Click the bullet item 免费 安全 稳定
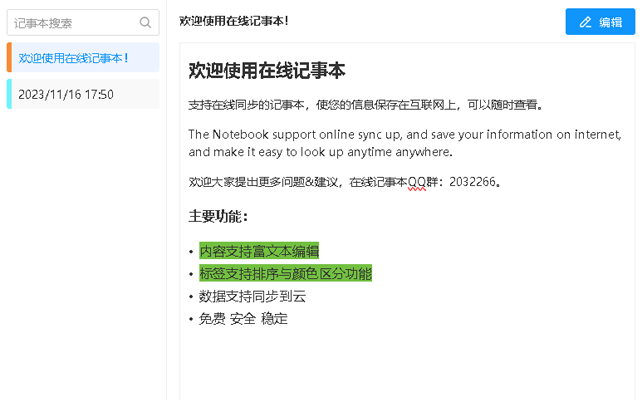This screenshot has height=400, width=640. [x=243, y=319]
